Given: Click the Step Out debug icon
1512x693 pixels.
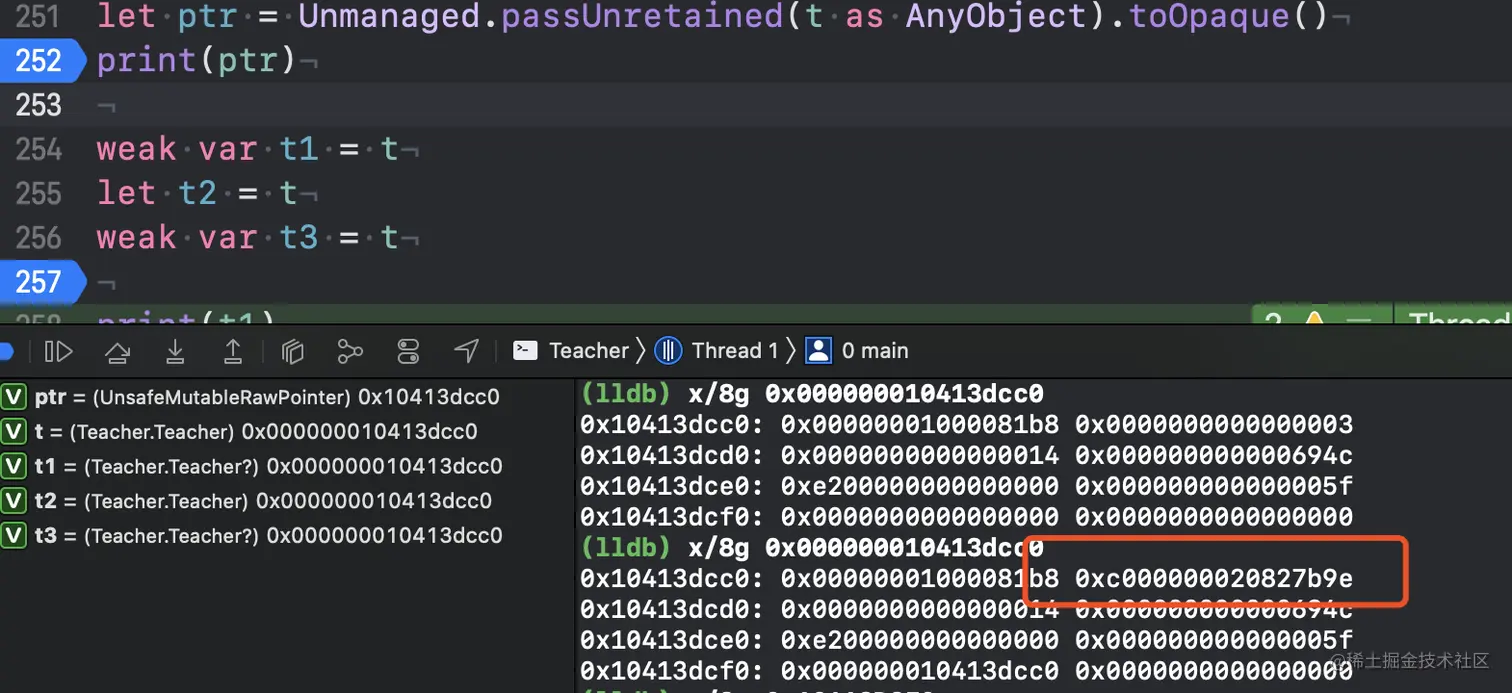Looking at the screenshot, I should (233, 351).
